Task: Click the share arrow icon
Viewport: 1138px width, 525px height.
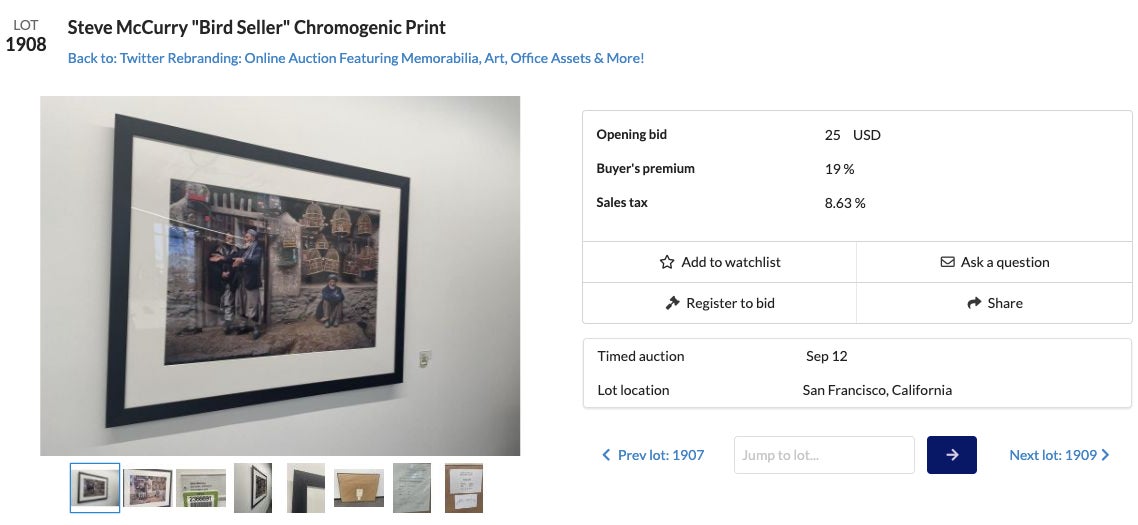Action: point(974,303)
